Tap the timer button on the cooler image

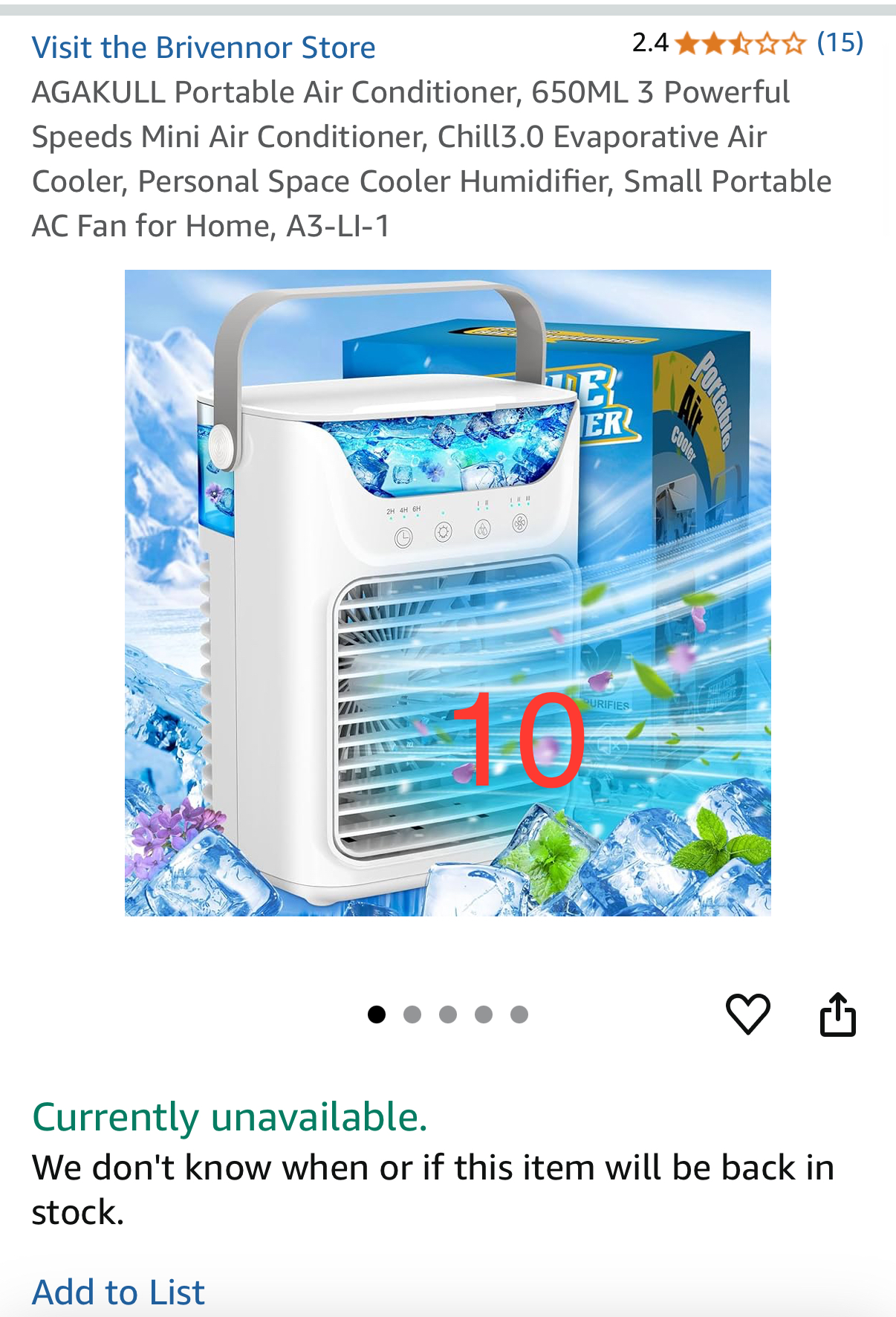coord(403,538)
